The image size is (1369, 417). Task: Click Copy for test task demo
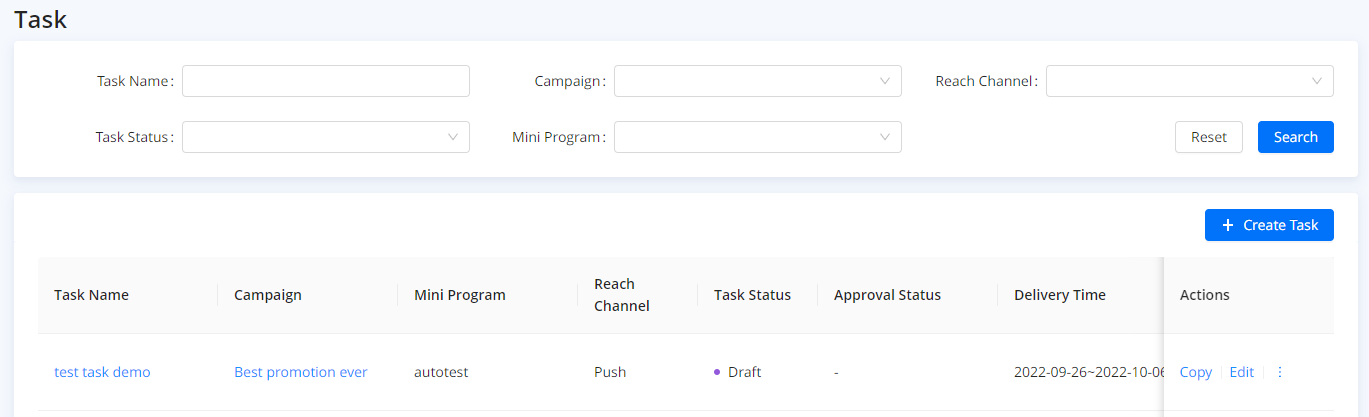coord(1195,372)
